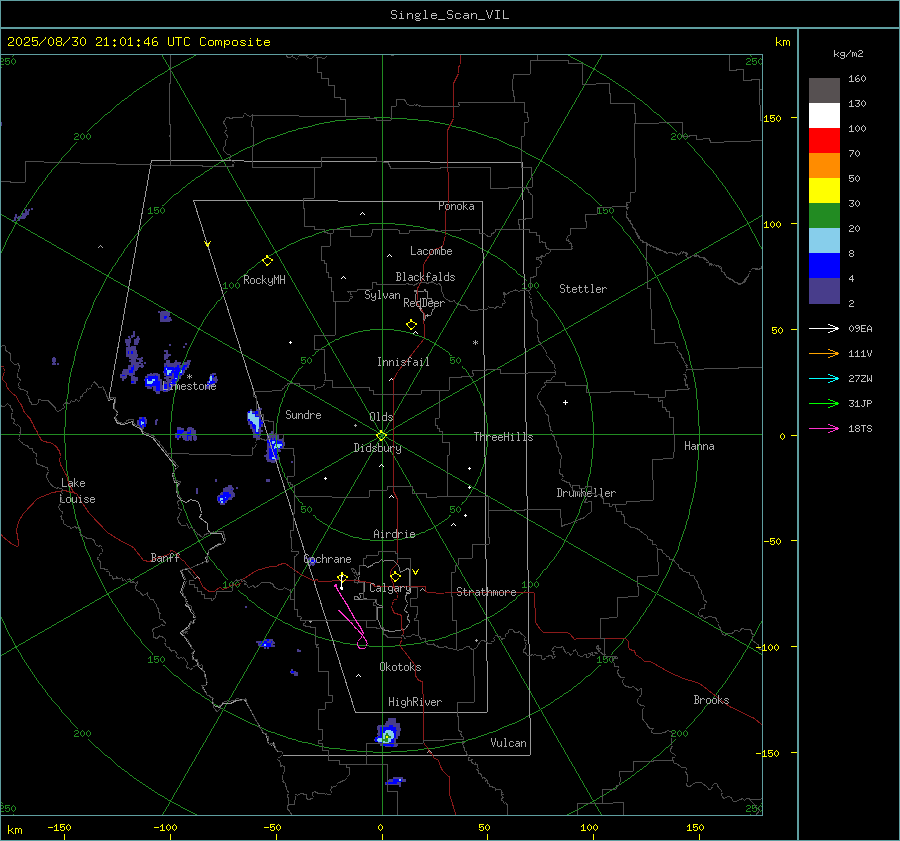Viewport: 900px width, 841px height.
Task: Select the bright blue 4-8 legend color
Action: 824,265
